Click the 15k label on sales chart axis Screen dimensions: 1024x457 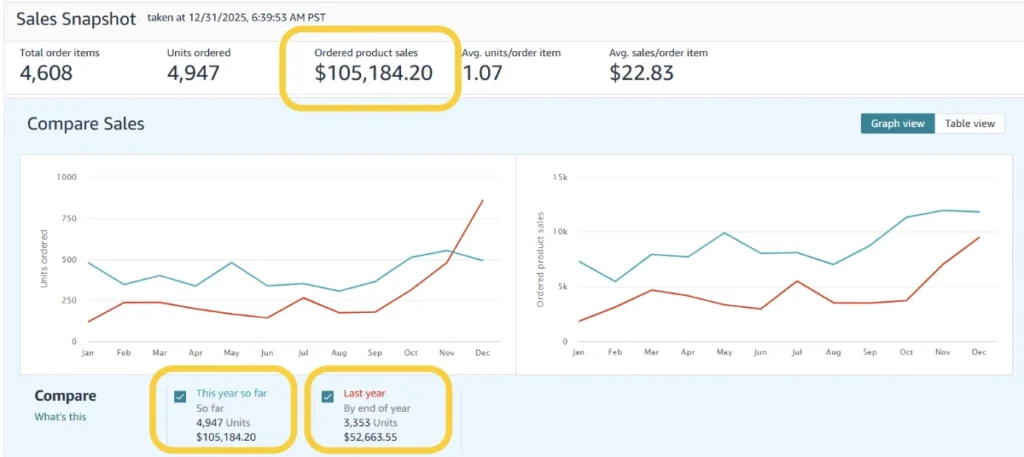(560, 177)
